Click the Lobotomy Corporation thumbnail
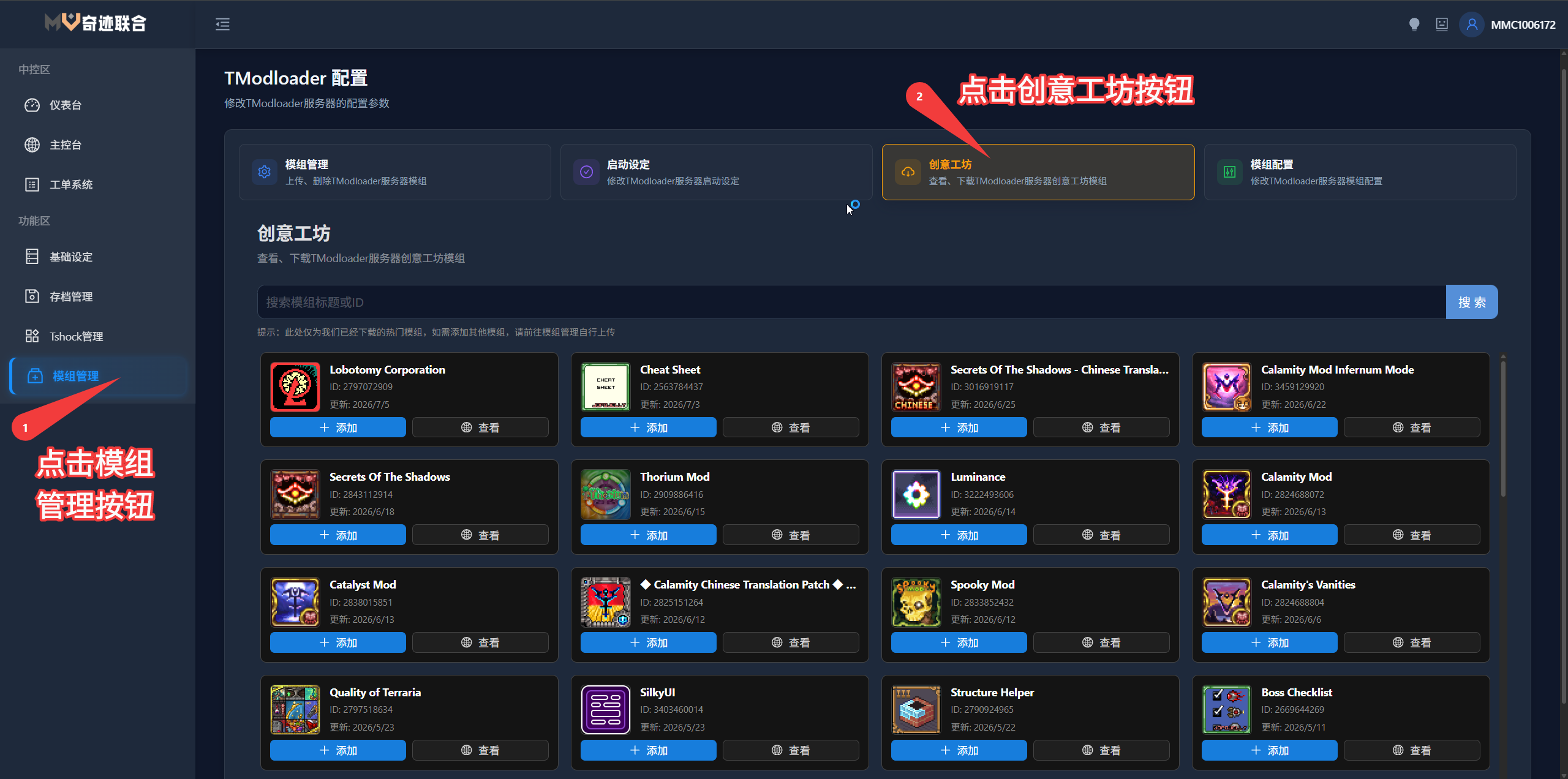 coord(295,387)
